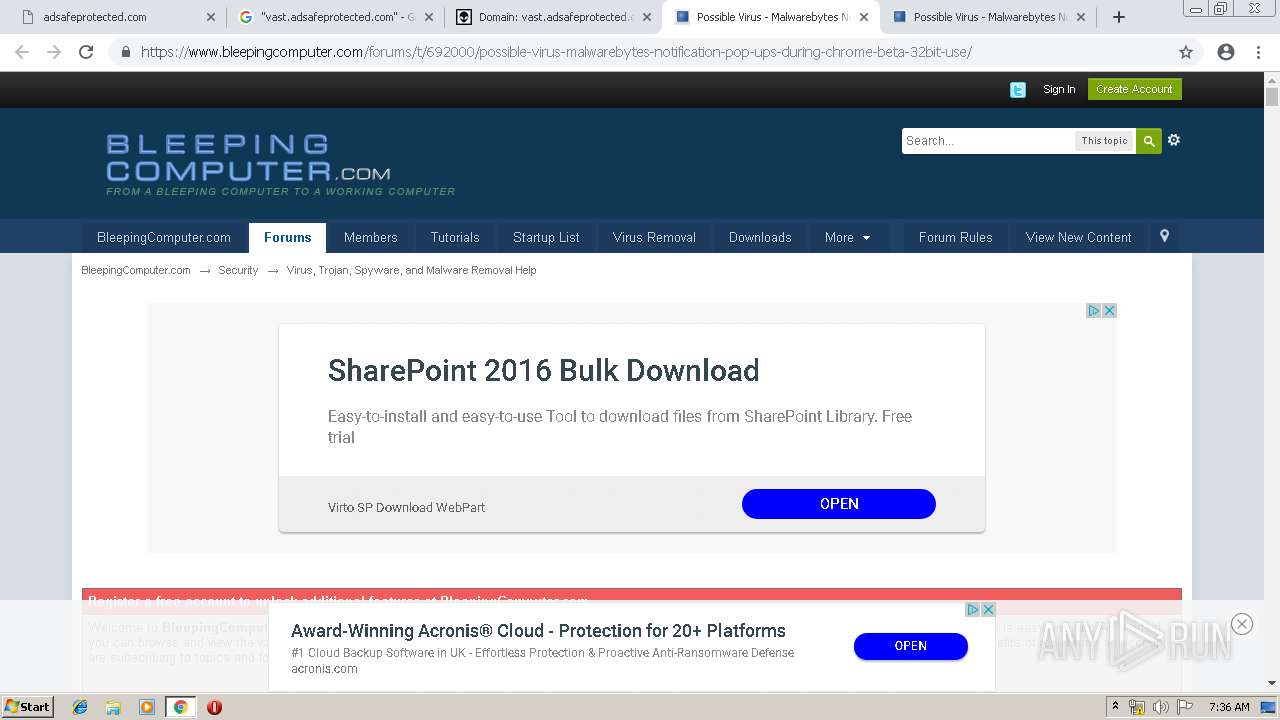Open advanced search gear icon
Image resolution: width=1280 pixels, height=720 pixels.
(x=1174, y=140)
